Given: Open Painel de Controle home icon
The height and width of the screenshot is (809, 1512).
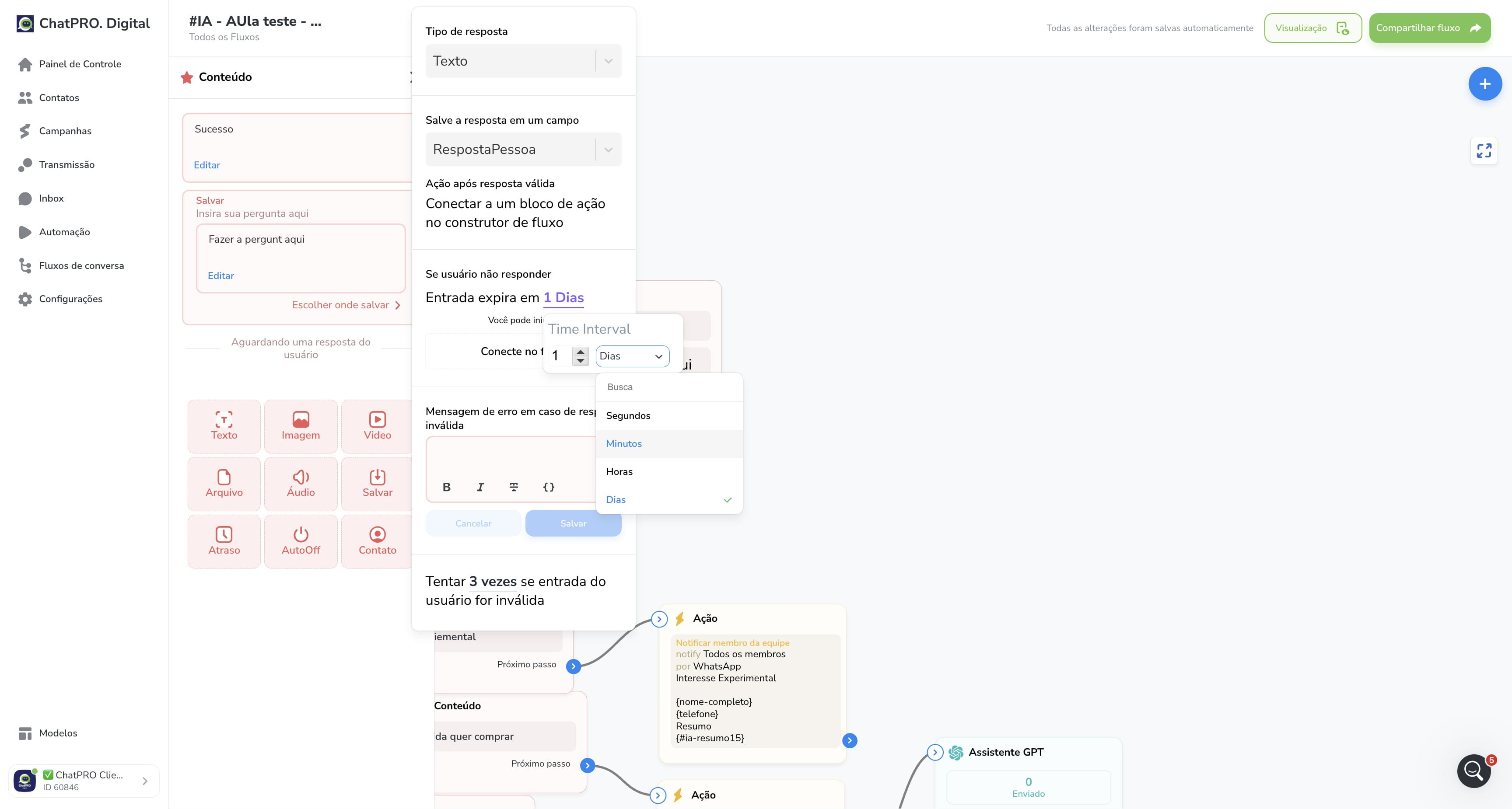Looking at the screenshot, I should [x=24, y=64].
